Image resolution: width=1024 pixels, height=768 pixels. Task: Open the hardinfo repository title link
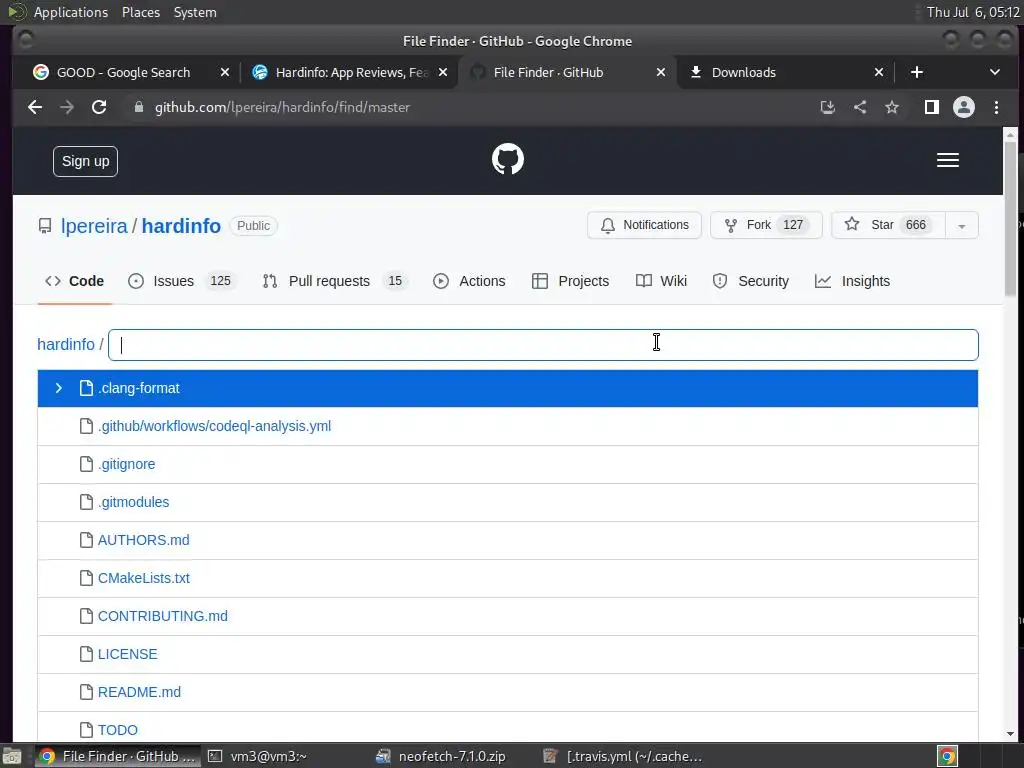tap(181, 226)
